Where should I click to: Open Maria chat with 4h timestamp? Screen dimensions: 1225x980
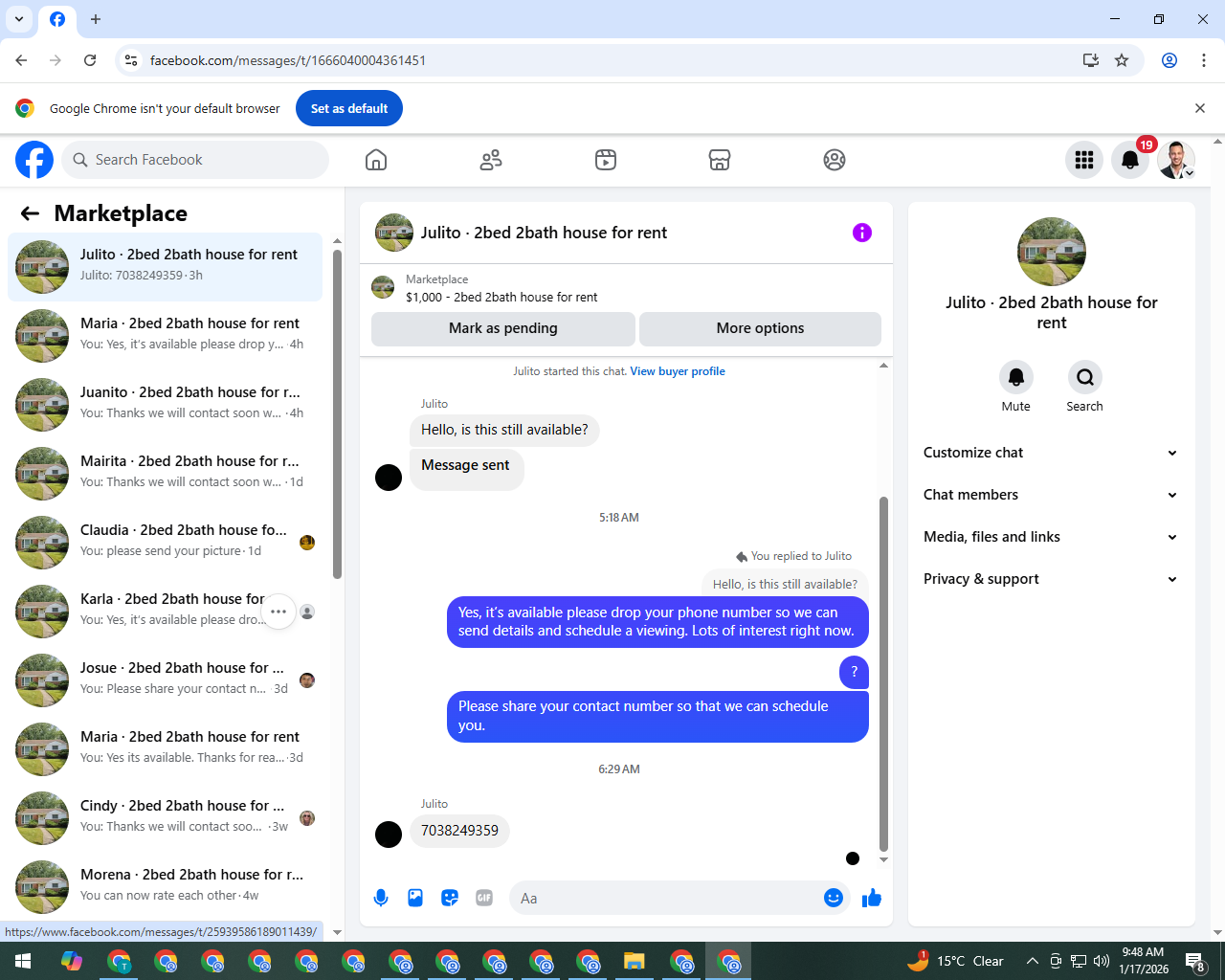click(x=165, y=336)
